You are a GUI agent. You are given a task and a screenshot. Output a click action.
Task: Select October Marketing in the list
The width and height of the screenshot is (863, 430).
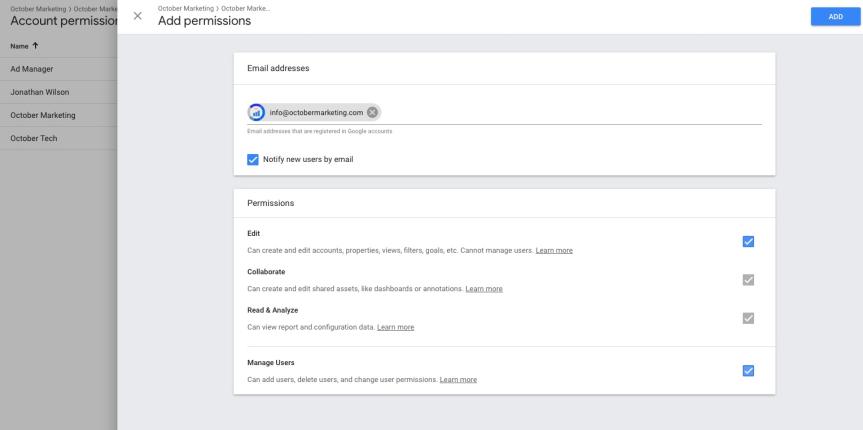(42, 115)
